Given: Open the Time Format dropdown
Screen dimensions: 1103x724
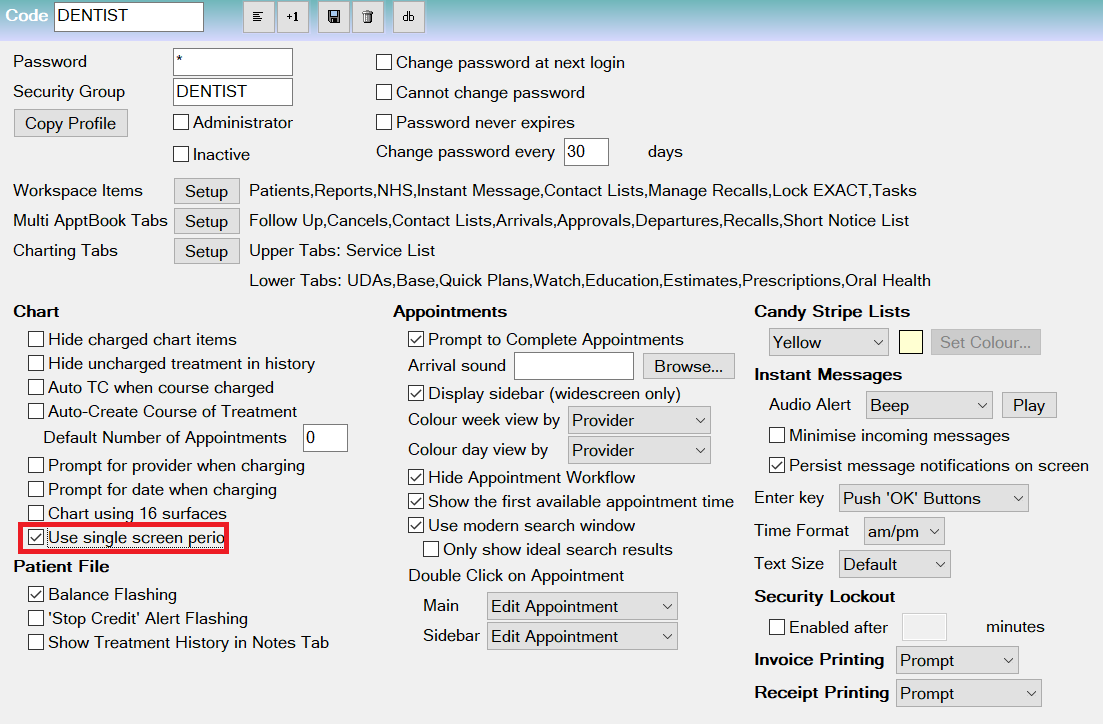Looking at the screenshot, I should point(904,531).
